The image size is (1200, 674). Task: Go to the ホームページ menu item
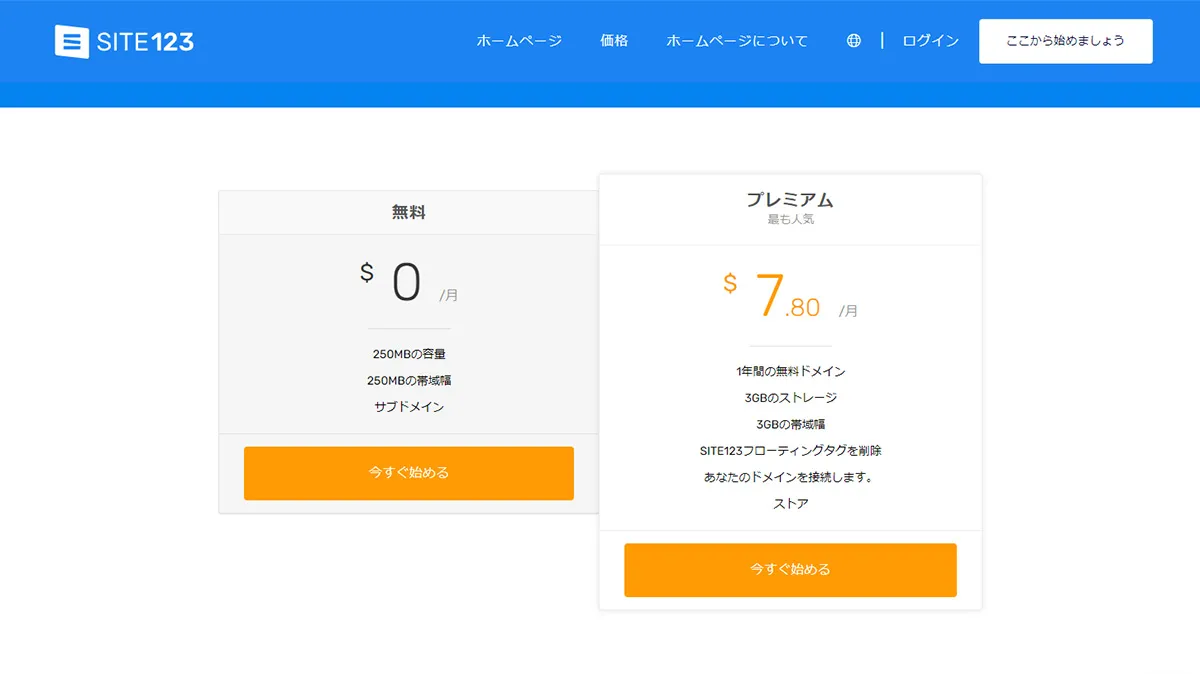[519, 41]
